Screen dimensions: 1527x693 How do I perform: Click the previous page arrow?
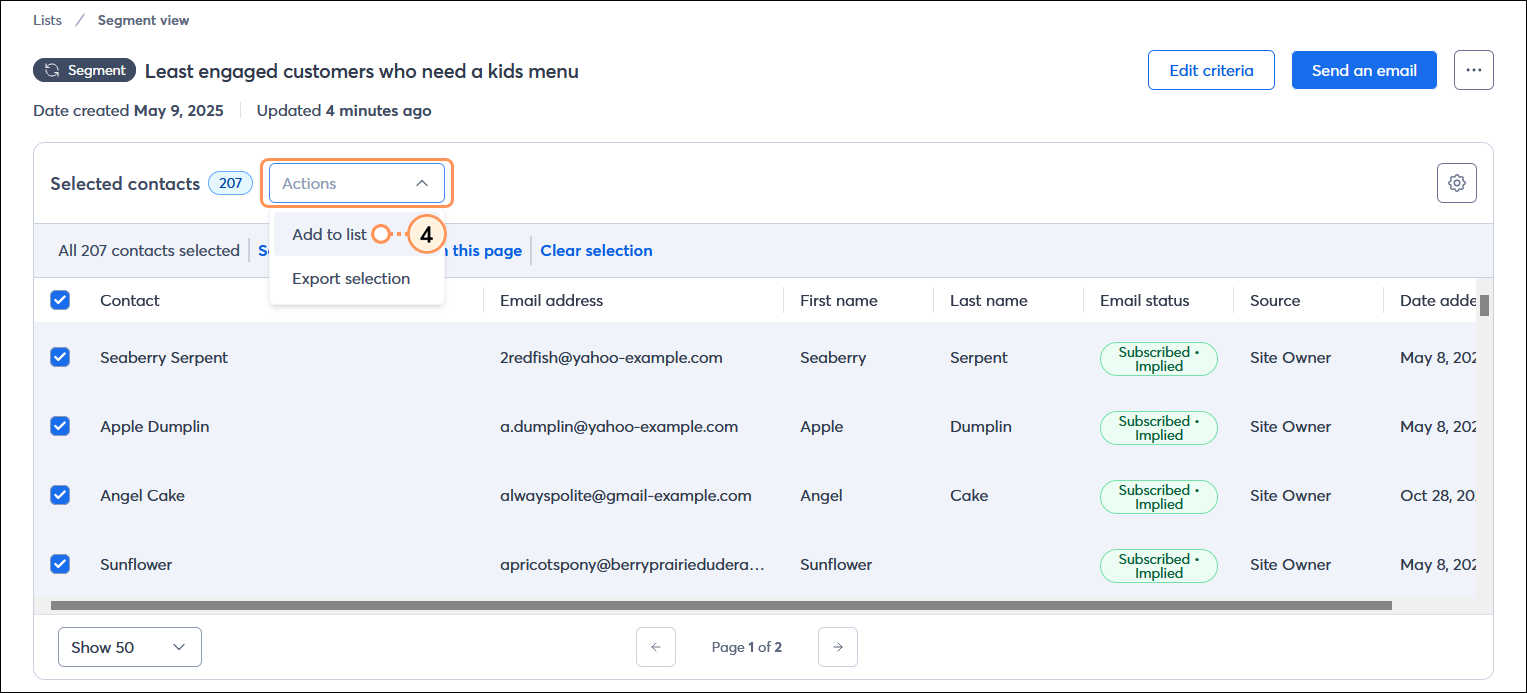656,647
